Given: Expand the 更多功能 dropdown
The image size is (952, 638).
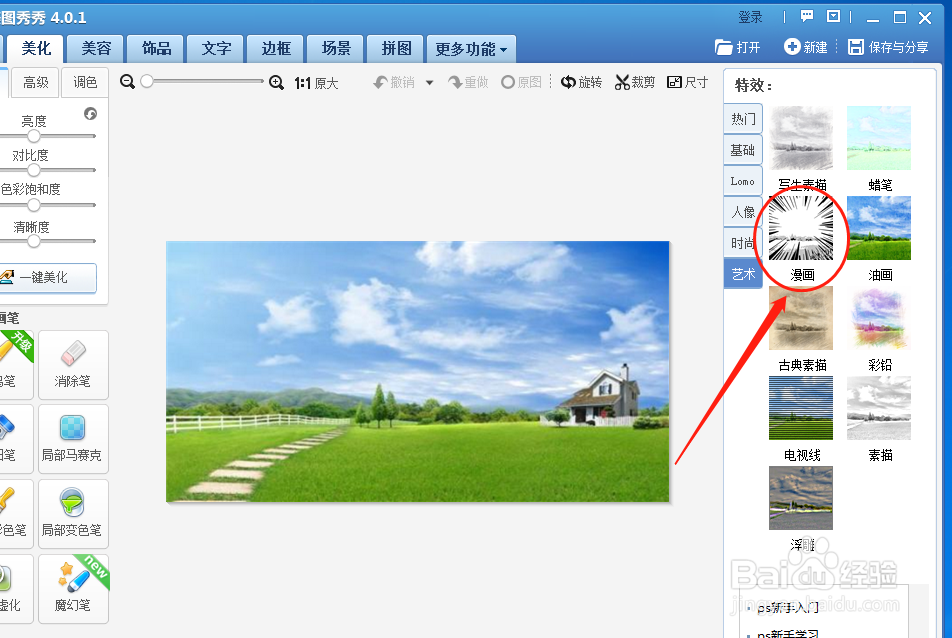Looking at the screenshot, I should [x=471, y=49].
